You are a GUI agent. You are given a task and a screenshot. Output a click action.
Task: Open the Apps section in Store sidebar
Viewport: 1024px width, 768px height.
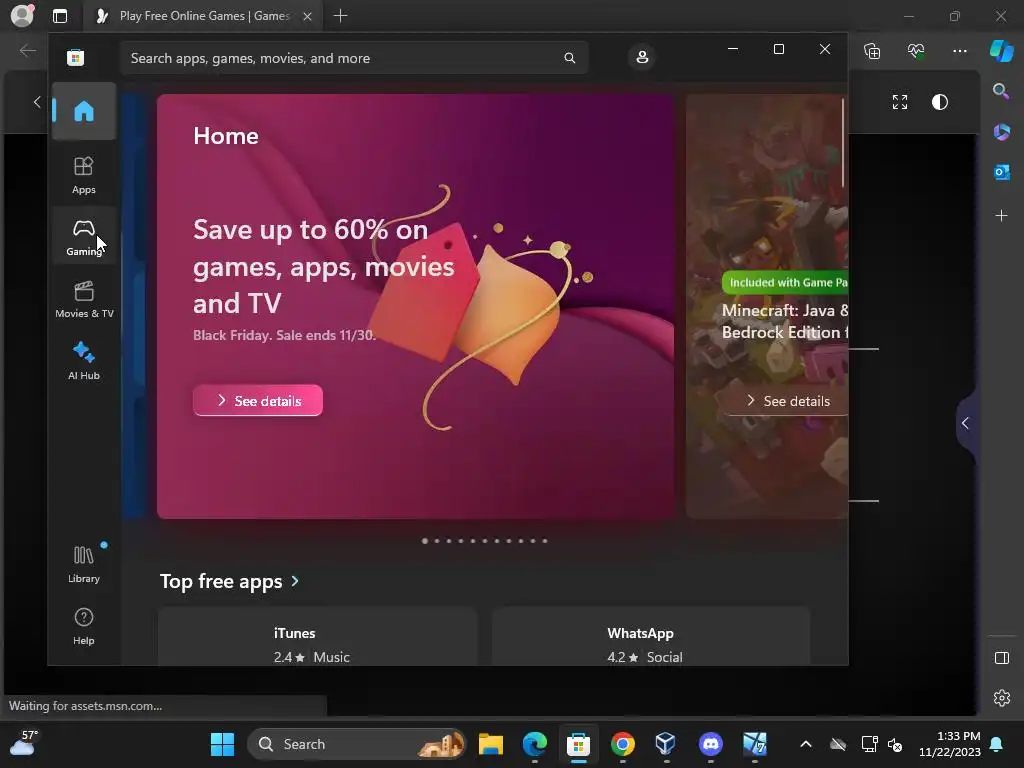(x=84, y=175)
